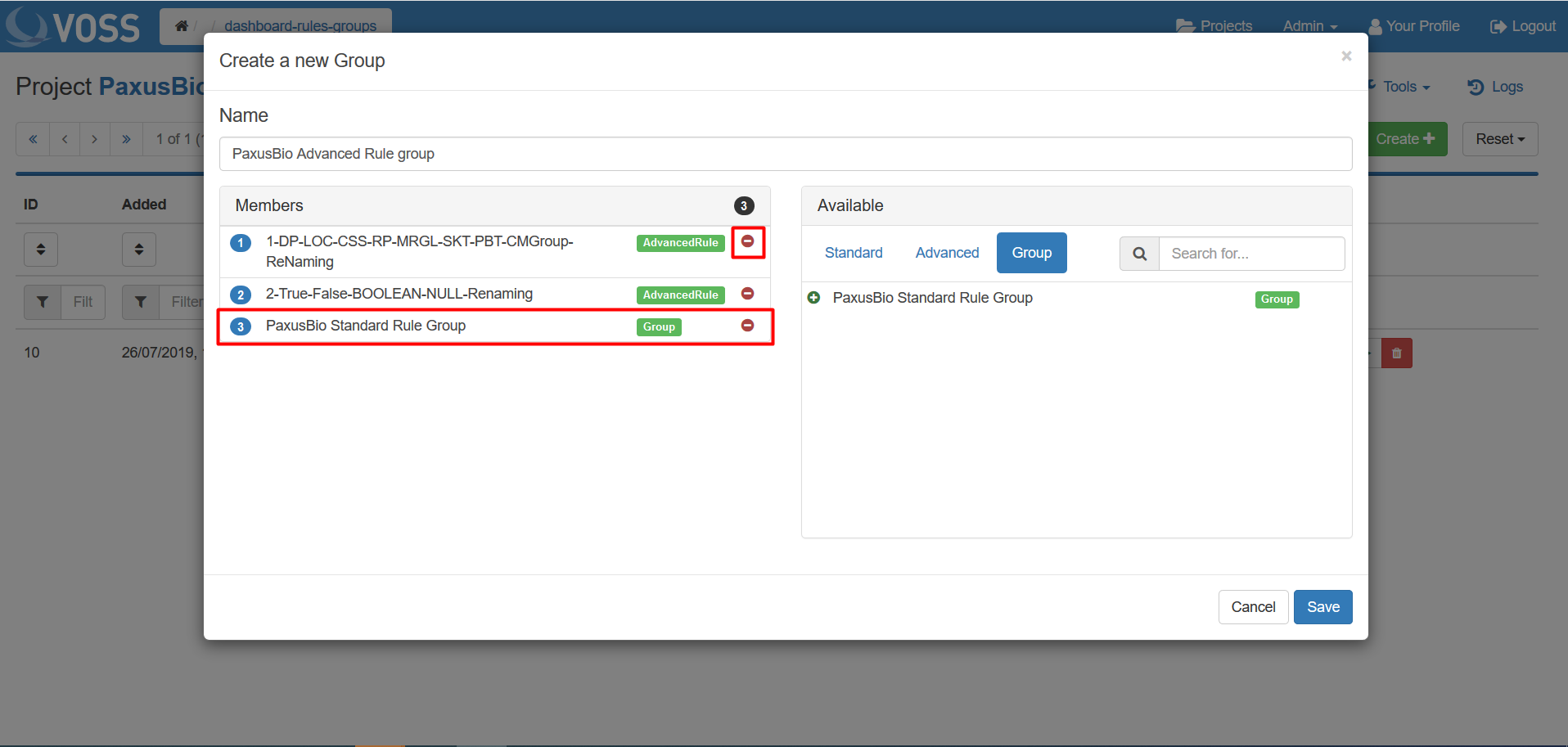
Task: Remove PaxusBio Standard Rule Group from members
Action: click(x=747, y=326)
